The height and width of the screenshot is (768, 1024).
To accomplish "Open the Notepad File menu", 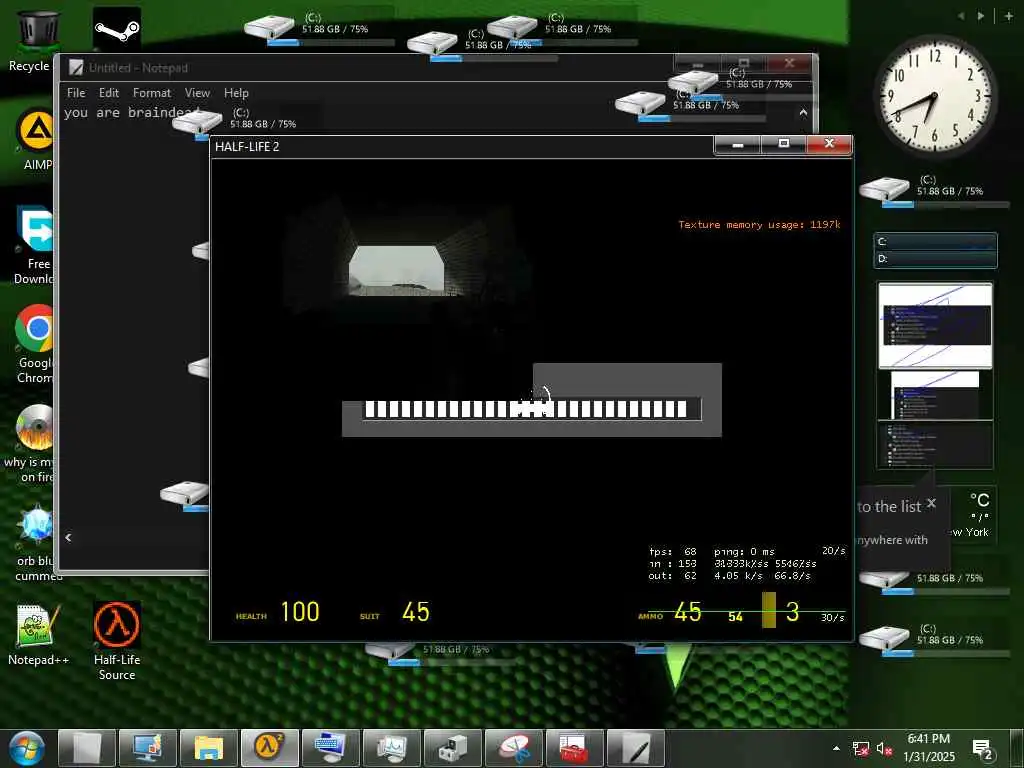I will pos(76,93).
